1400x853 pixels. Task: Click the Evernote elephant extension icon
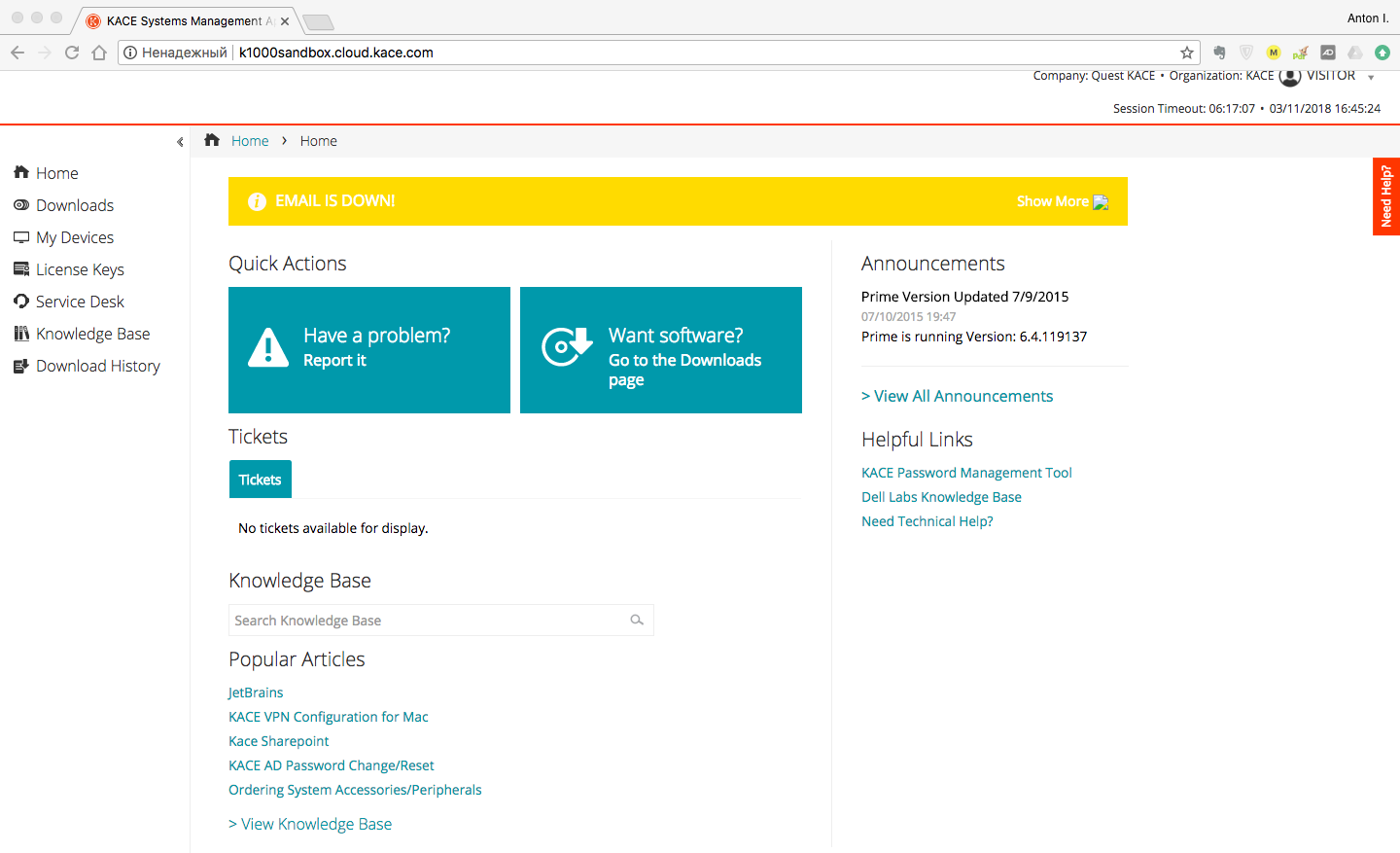point(1219,53)
